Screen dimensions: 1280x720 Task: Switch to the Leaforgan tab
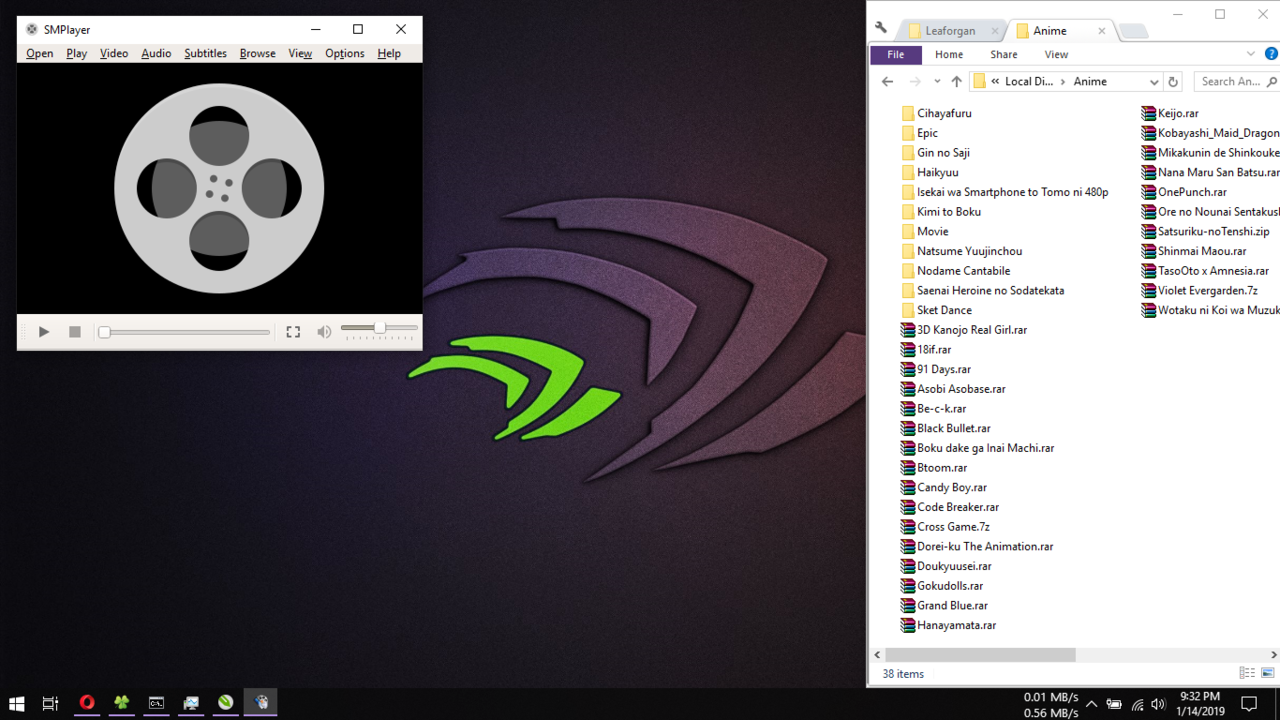click(x=950, y=31)
